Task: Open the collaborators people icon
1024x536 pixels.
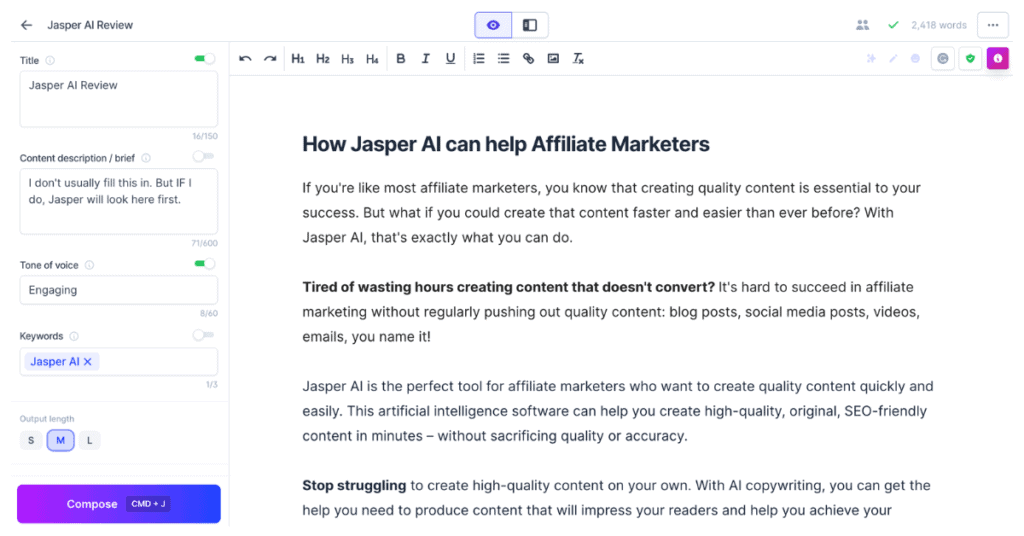Action: [x=862, y=25]
